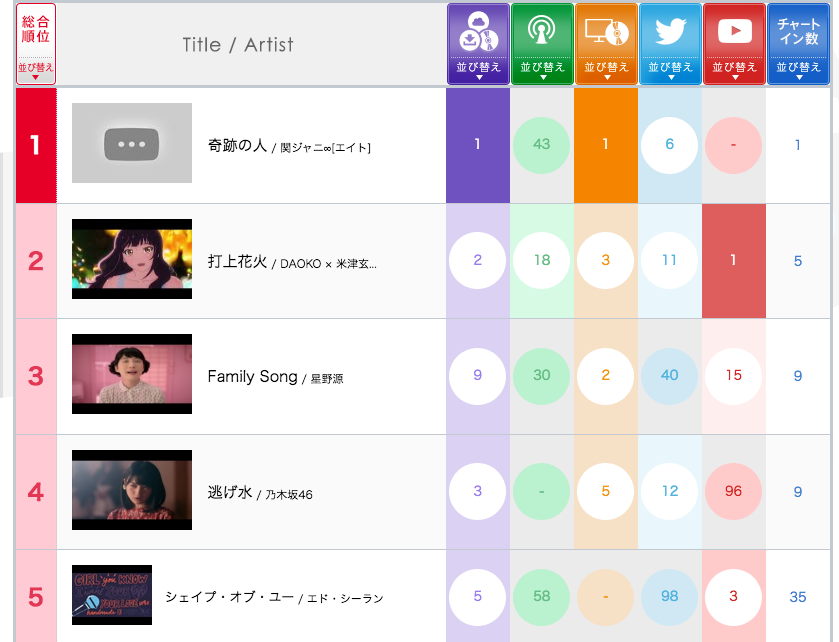This screenshot has height=642, width=839.
Task: Select the 逃げ水 video thumbnail
Action: 132,490
